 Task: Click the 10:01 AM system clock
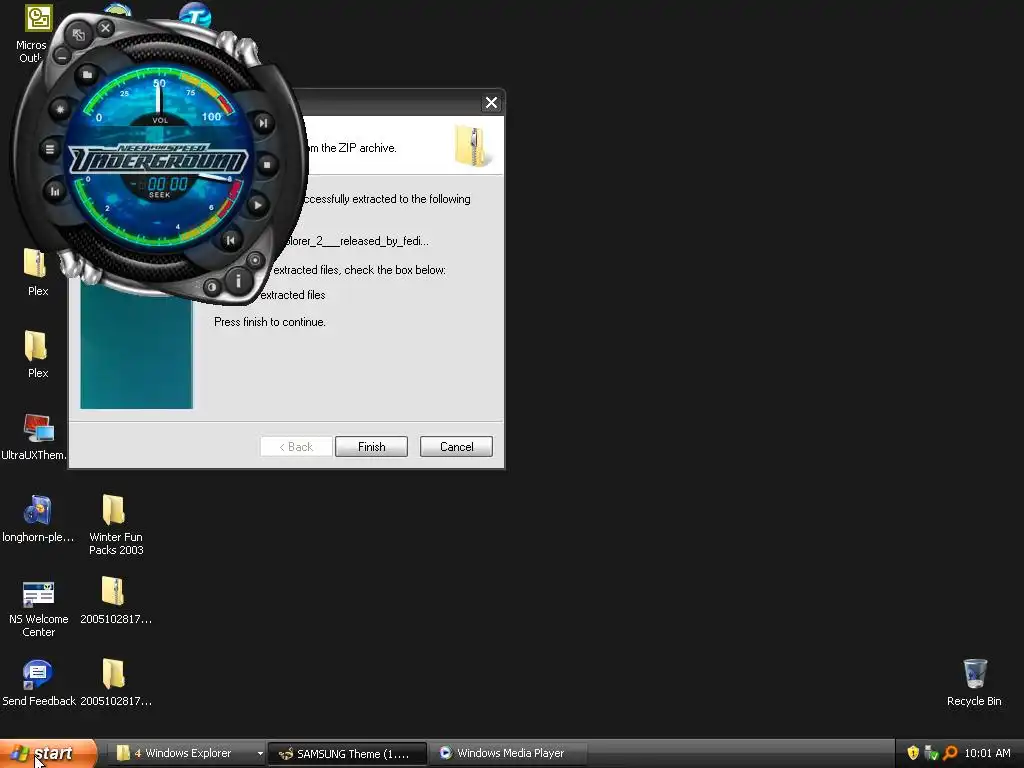point(987,753)
